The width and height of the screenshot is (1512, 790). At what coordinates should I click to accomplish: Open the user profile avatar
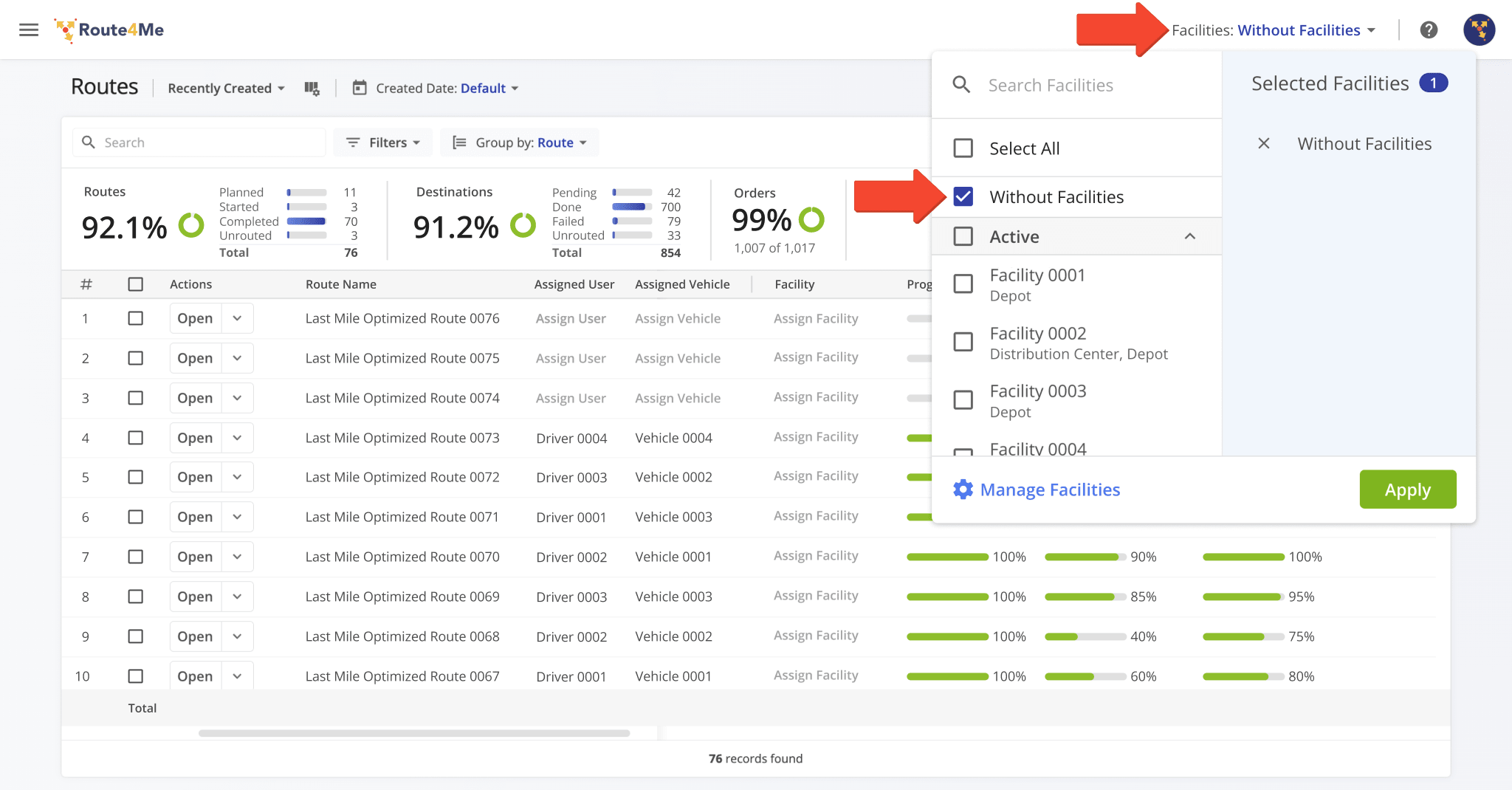[1479, 30]
